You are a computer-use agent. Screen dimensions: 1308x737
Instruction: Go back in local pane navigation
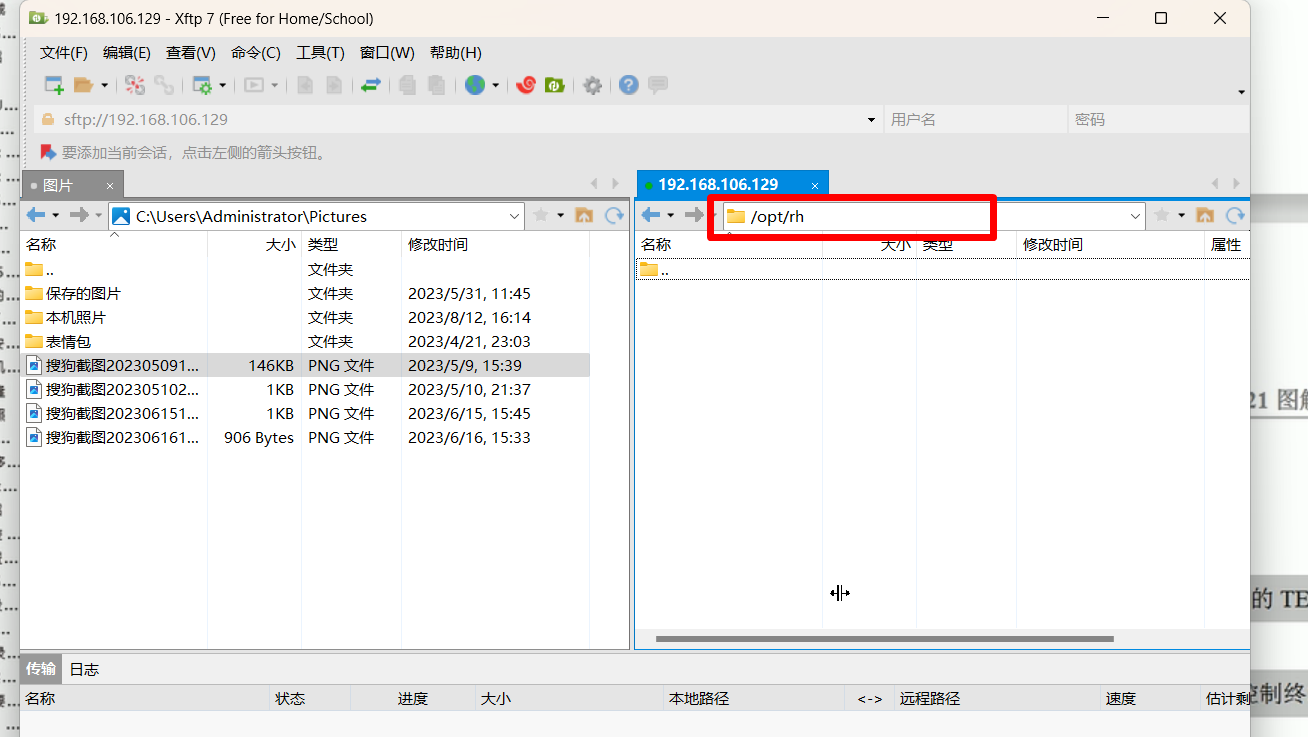pyautogui.click(x=35, y=215)
